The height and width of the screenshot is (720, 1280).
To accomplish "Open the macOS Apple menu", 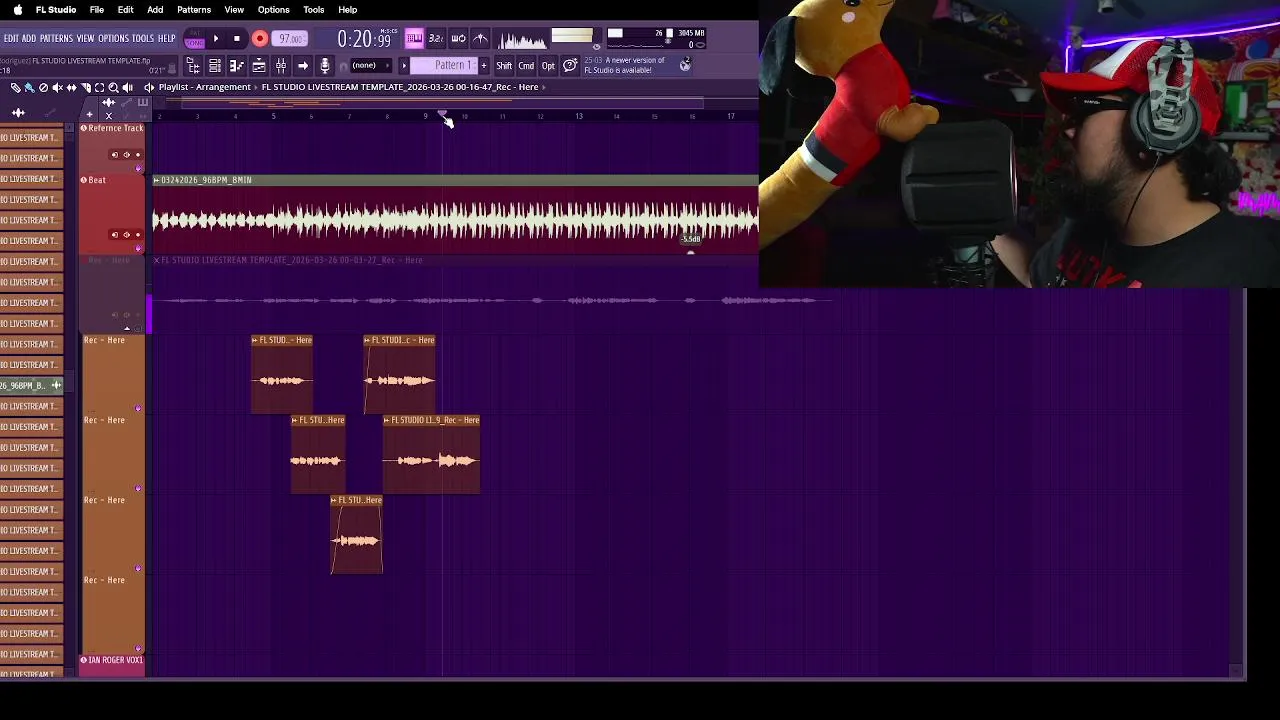I will pos(17,10).
